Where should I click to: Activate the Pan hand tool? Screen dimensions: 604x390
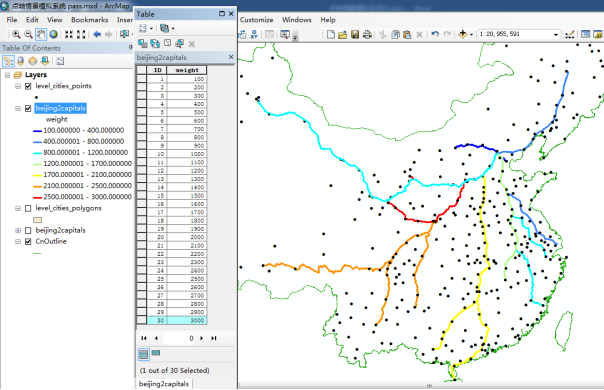click(41, 34)
